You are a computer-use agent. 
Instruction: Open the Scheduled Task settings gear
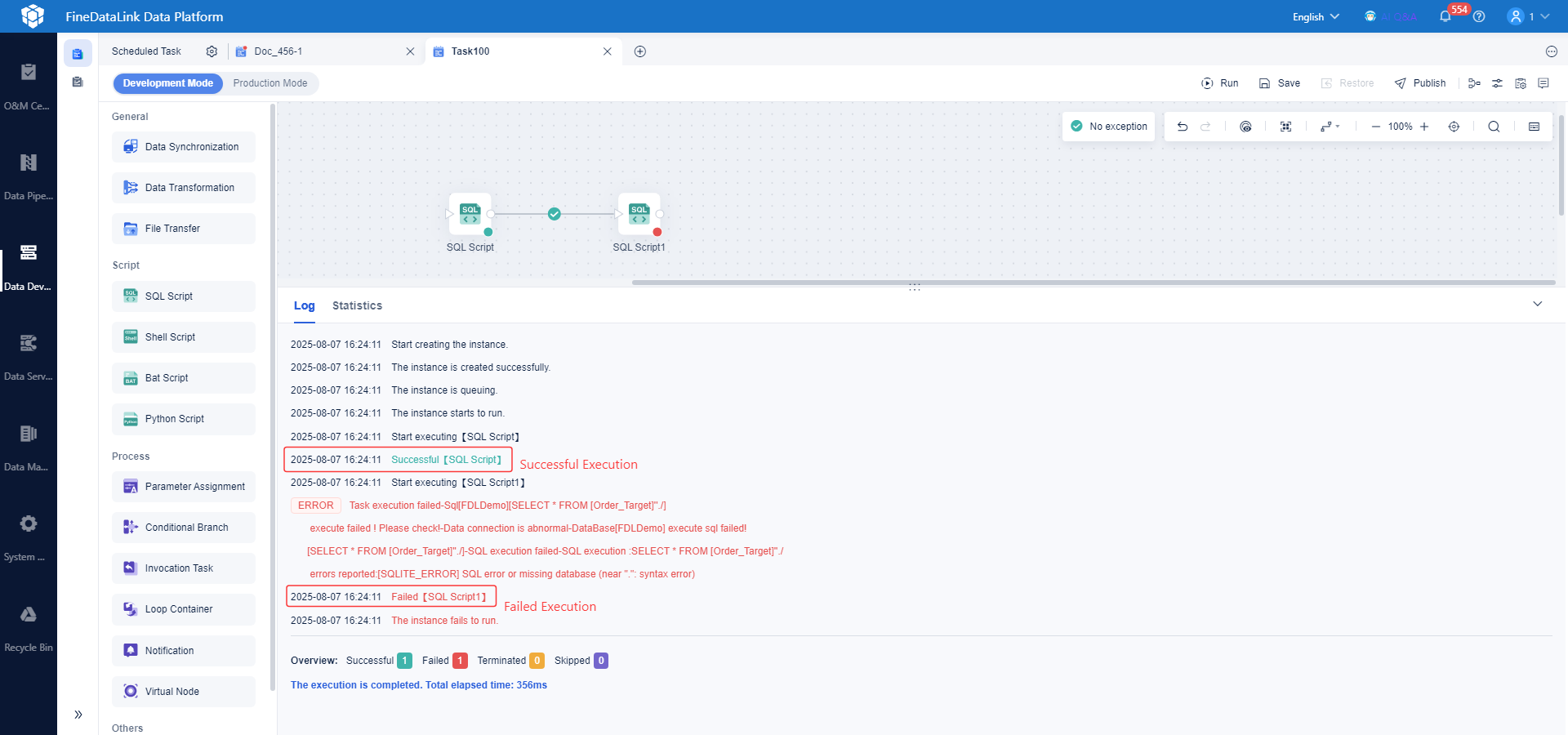click(212, 51)
